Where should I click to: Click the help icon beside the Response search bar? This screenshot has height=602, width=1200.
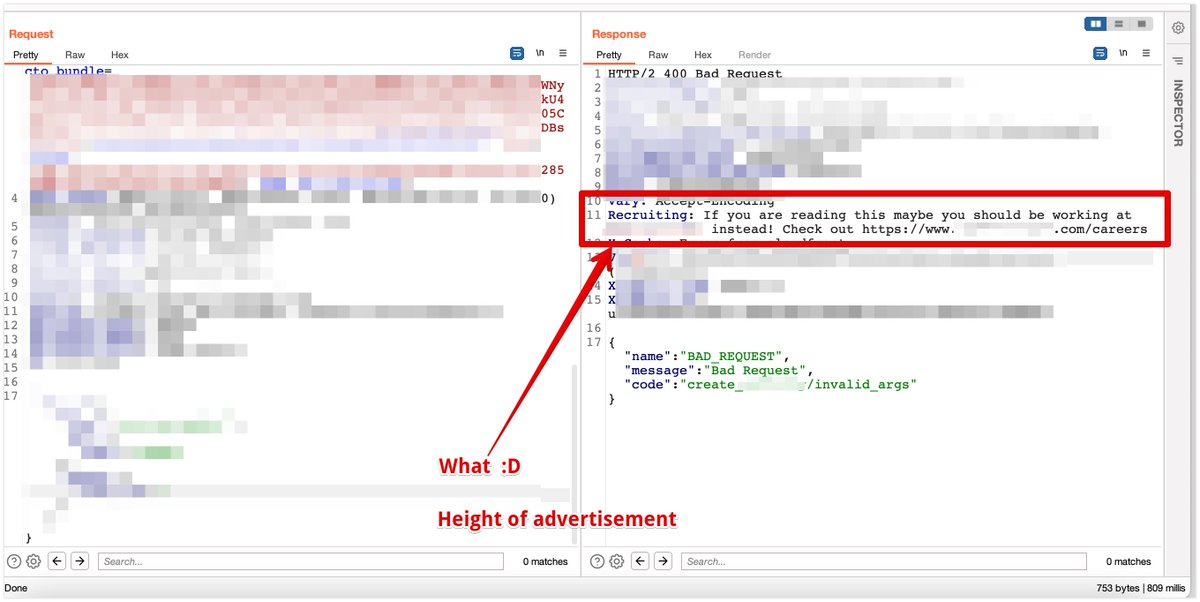click(x=597, y=561)
